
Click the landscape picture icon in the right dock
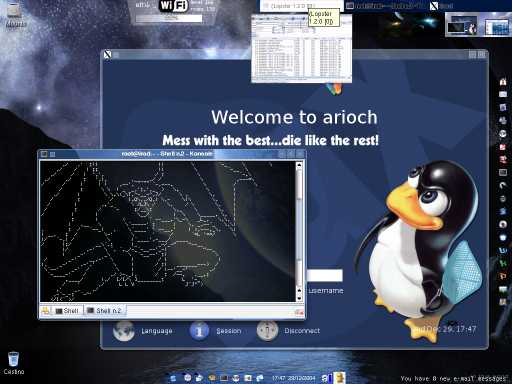[503, 289]
